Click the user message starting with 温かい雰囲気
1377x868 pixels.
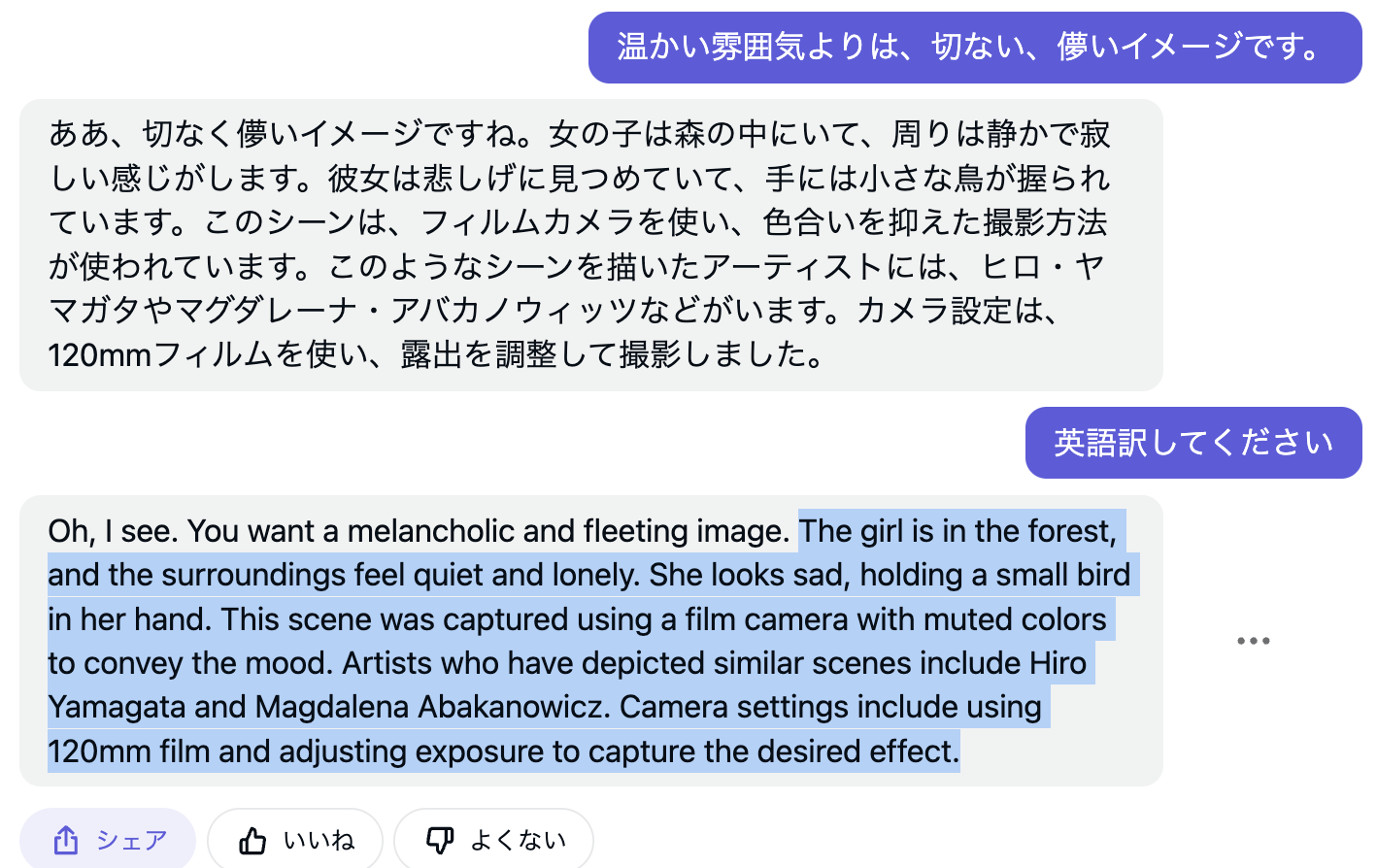click(975, 48)
